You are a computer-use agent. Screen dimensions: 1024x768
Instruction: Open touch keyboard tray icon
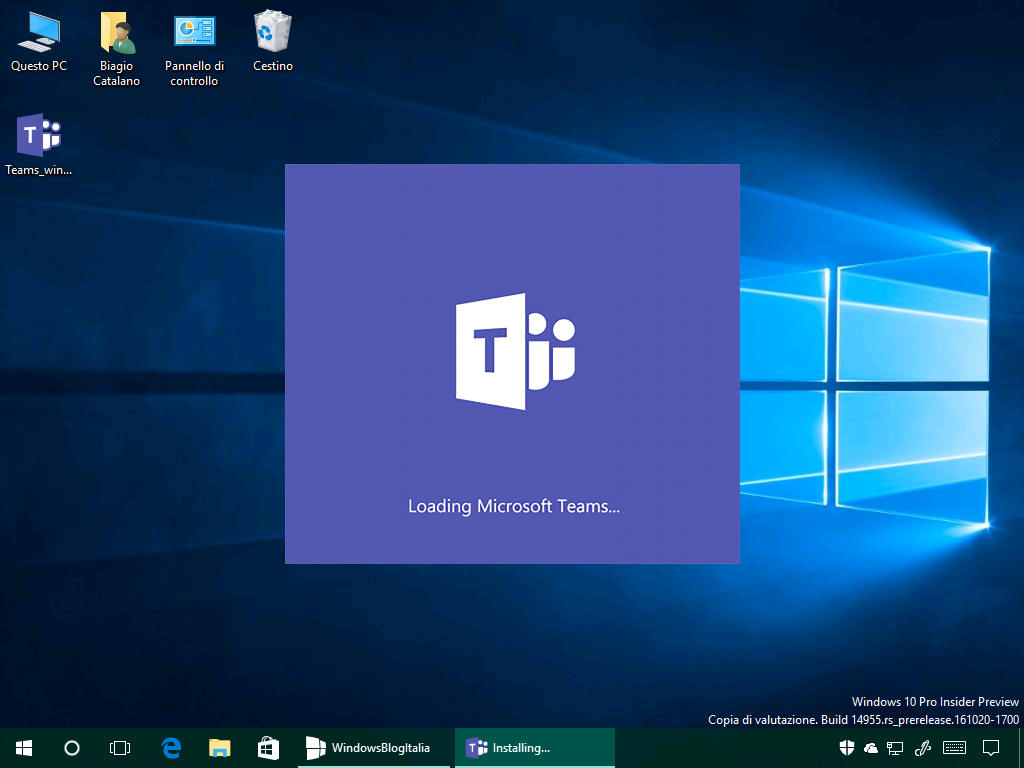coord(955,748)
